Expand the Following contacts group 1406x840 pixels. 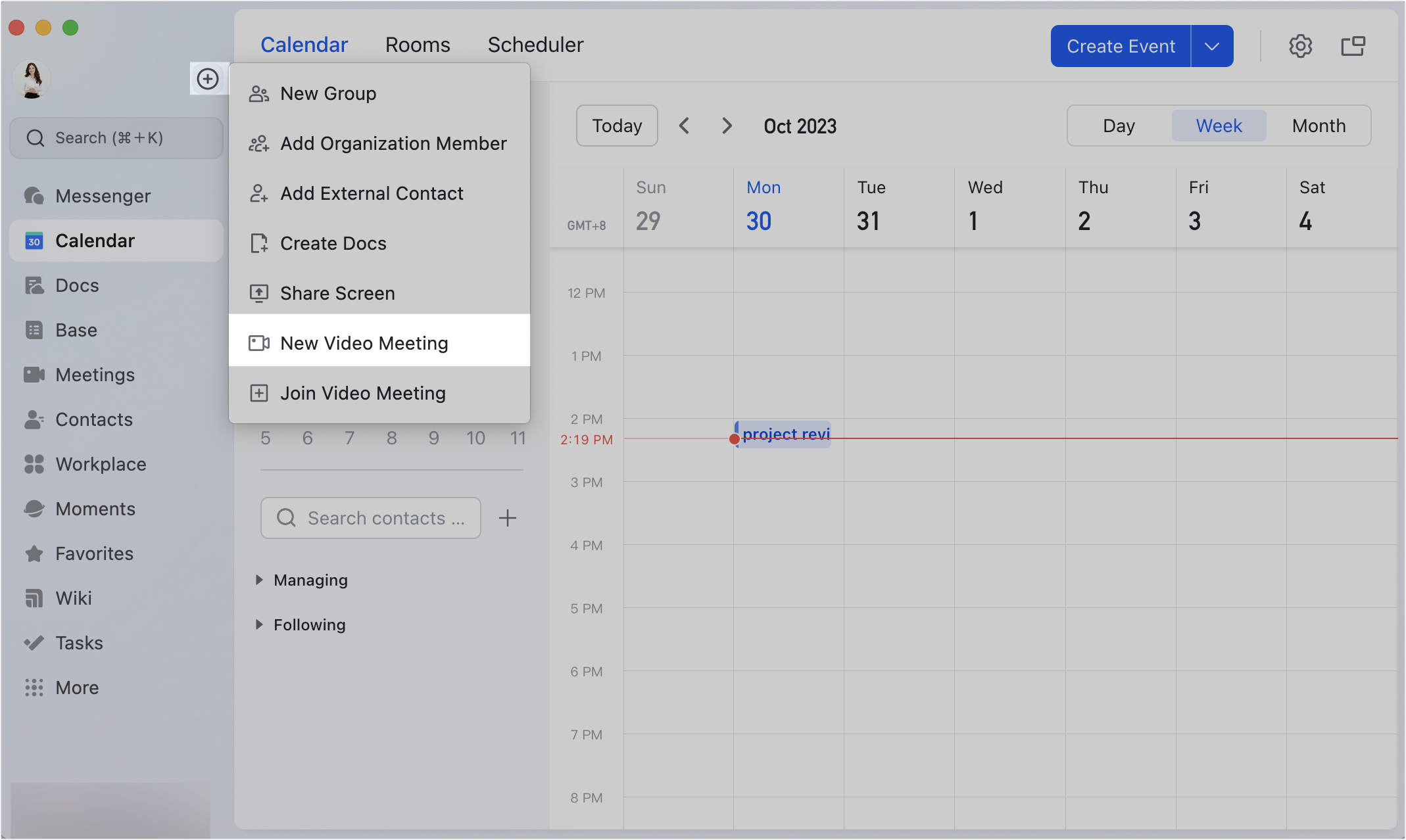coord(308,624)
